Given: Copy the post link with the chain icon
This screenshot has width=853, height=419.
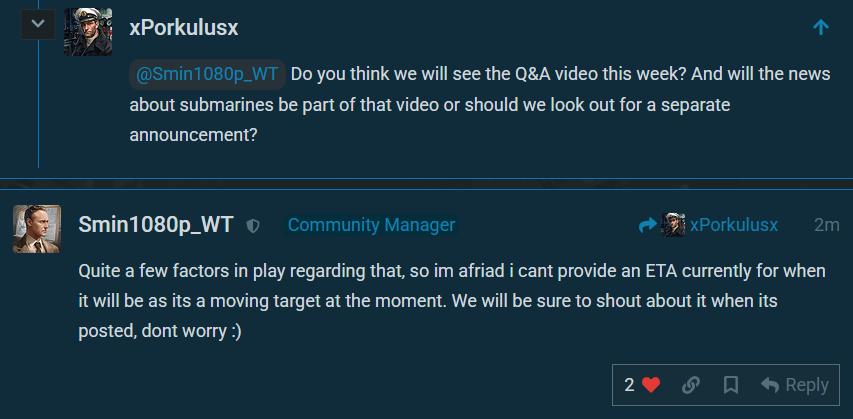Looking at the screenshot, I should 690,385.
